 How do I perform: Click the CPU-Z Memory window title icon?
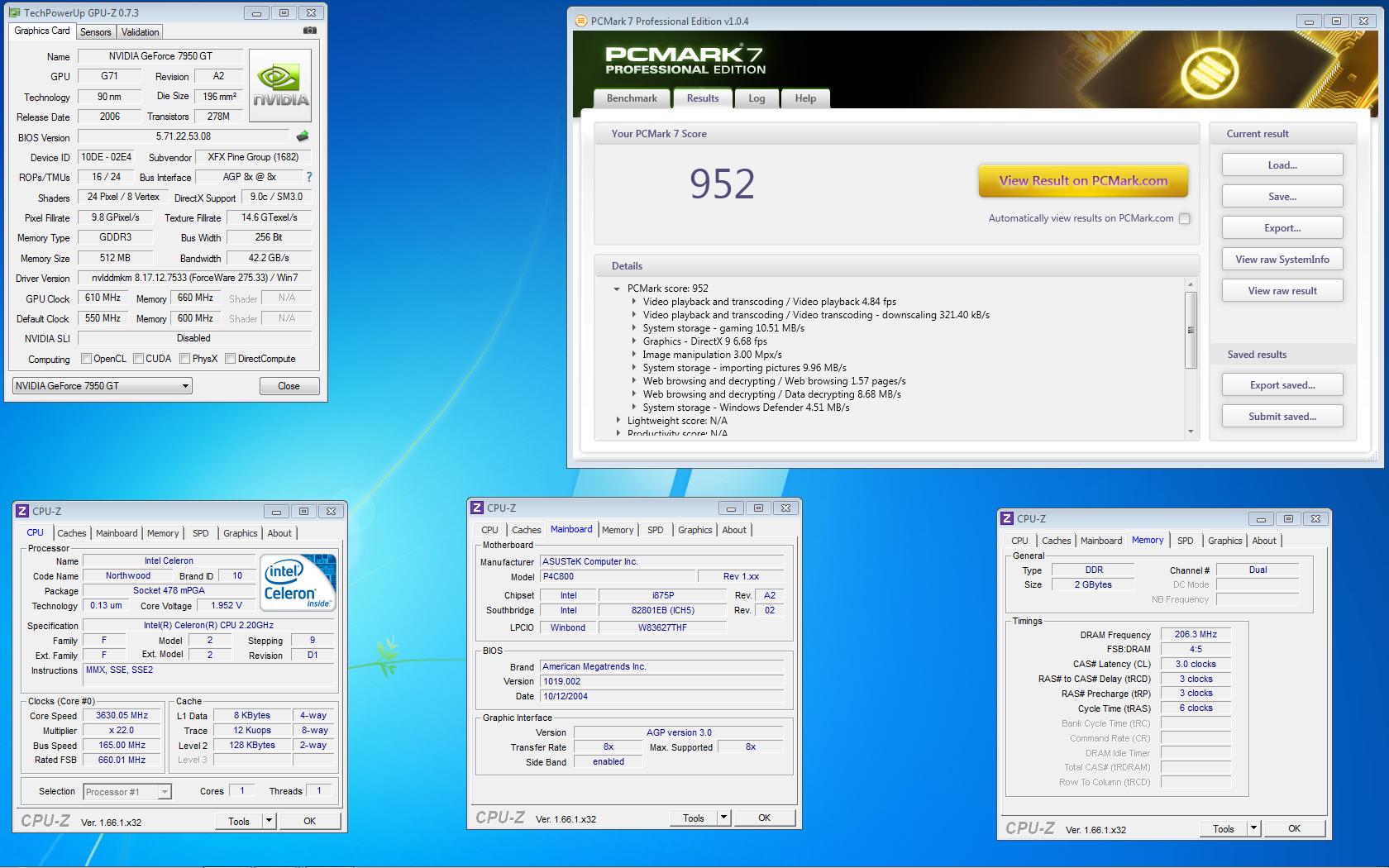coord(1006,518)
